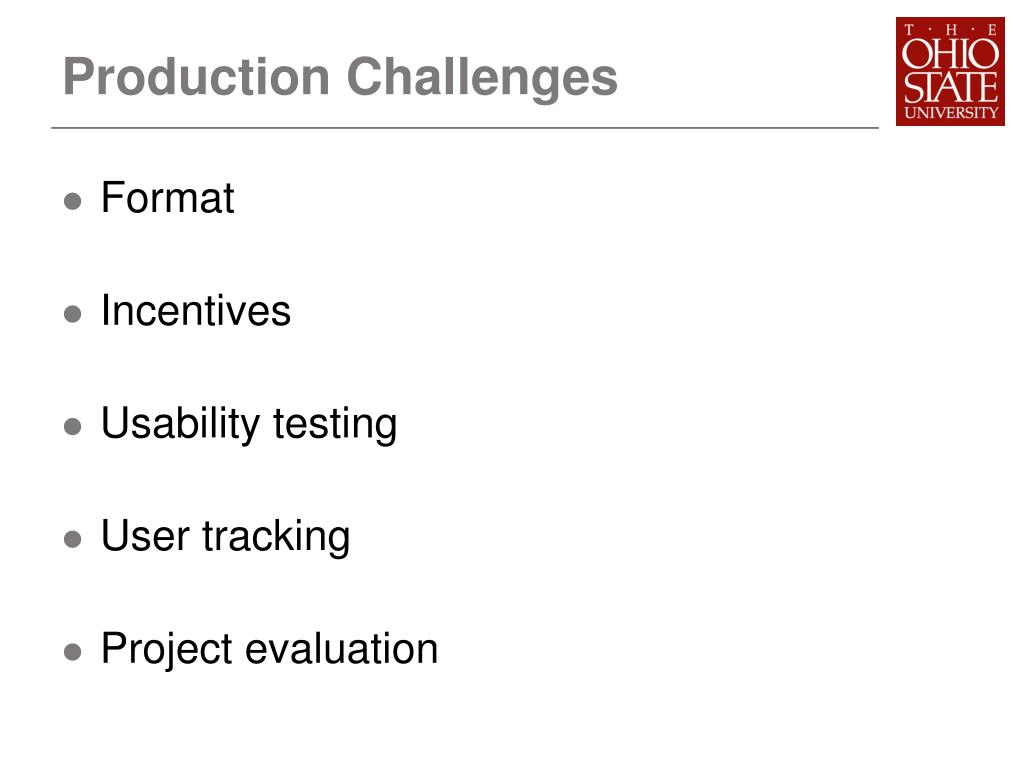Select the "Incentives" bullet text
Screen dimensions: 1024x768
pyautogui.click(x=196, y=311)
